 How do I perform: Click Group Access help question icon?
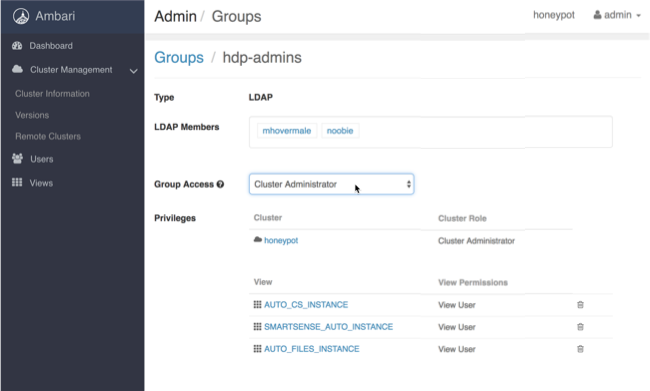click(x=220, y=184)
